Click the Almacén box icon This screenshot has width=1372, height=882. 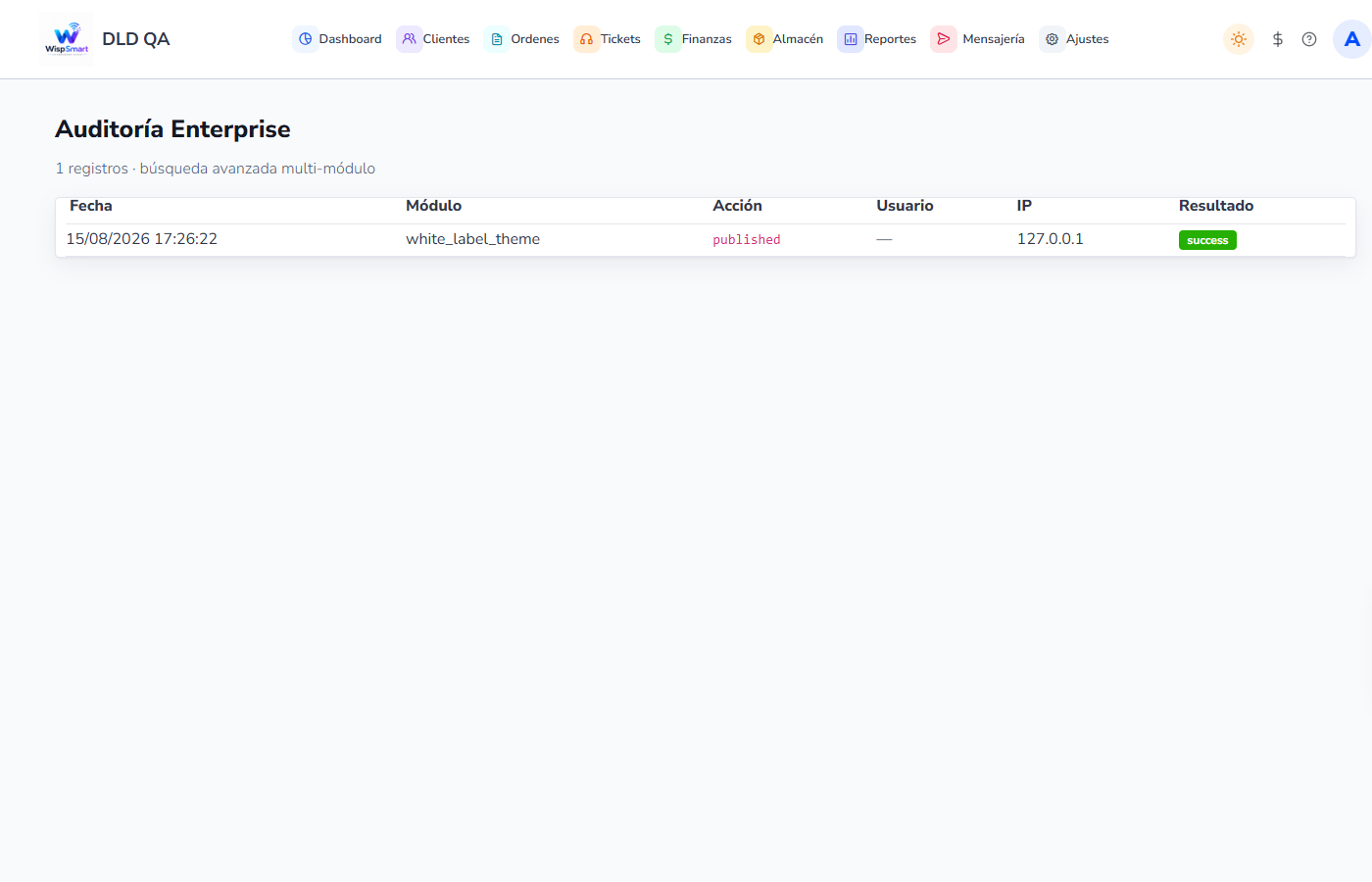pos(759,39)
